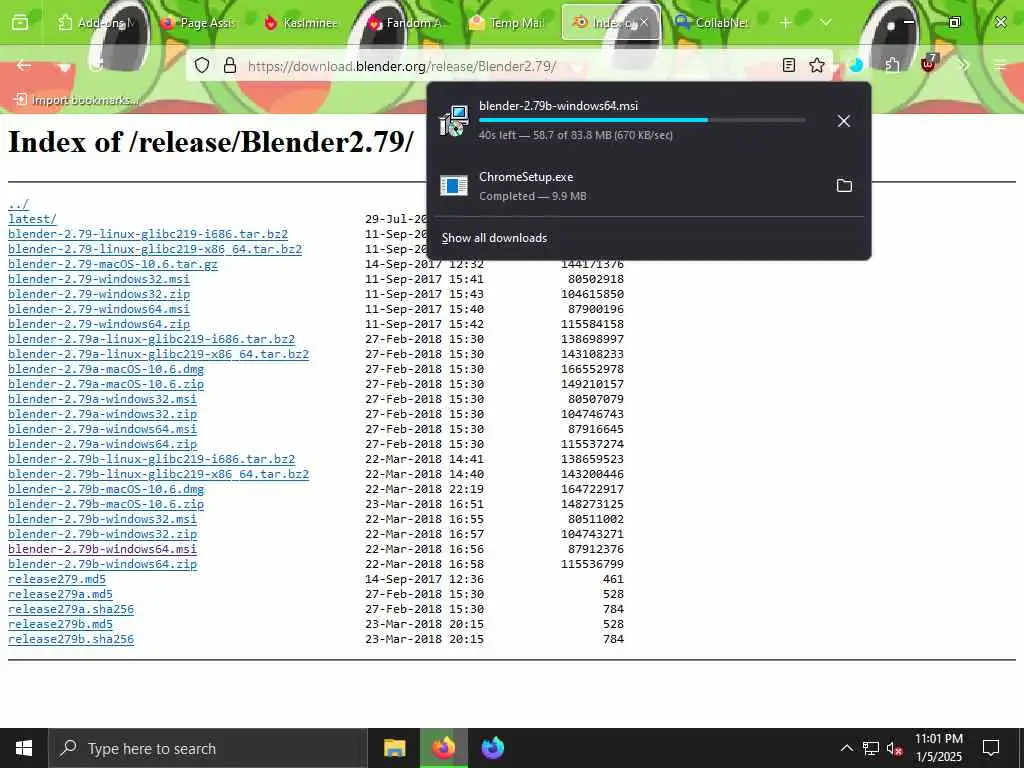The height and width of the screenshot is (768, 1024).
Task: Open the Extensions puzzle-piece icon
Action: [x=892, y=65]
